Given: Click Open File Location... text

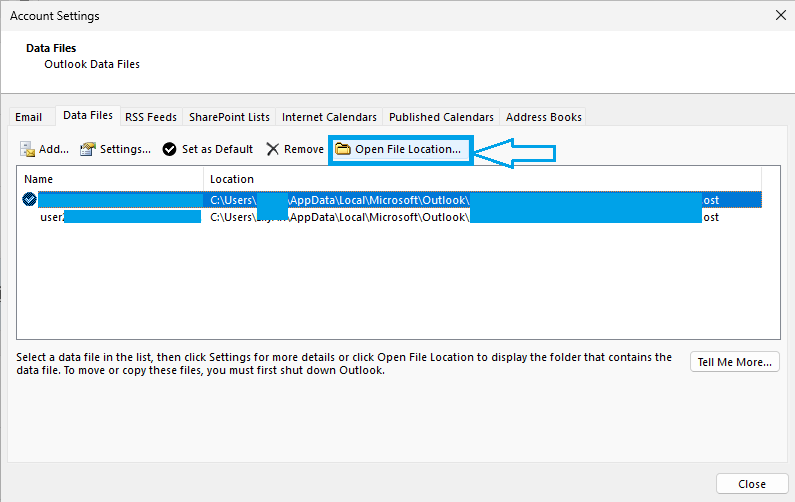Looking at the screenshot, I should (408, 149).
